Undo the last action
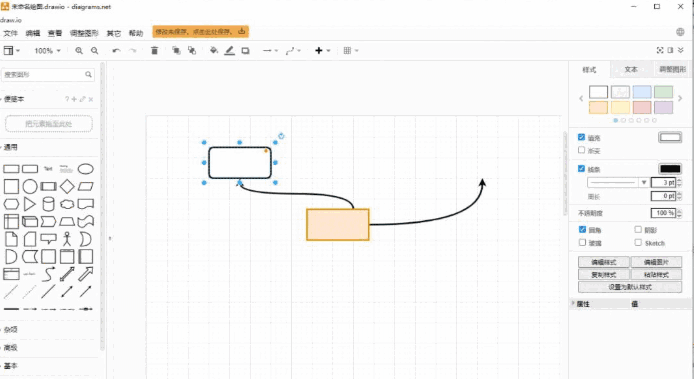Image resolution: width=694 pixels, height=379 pixels. pyautogui.click(x=116, y=50)
